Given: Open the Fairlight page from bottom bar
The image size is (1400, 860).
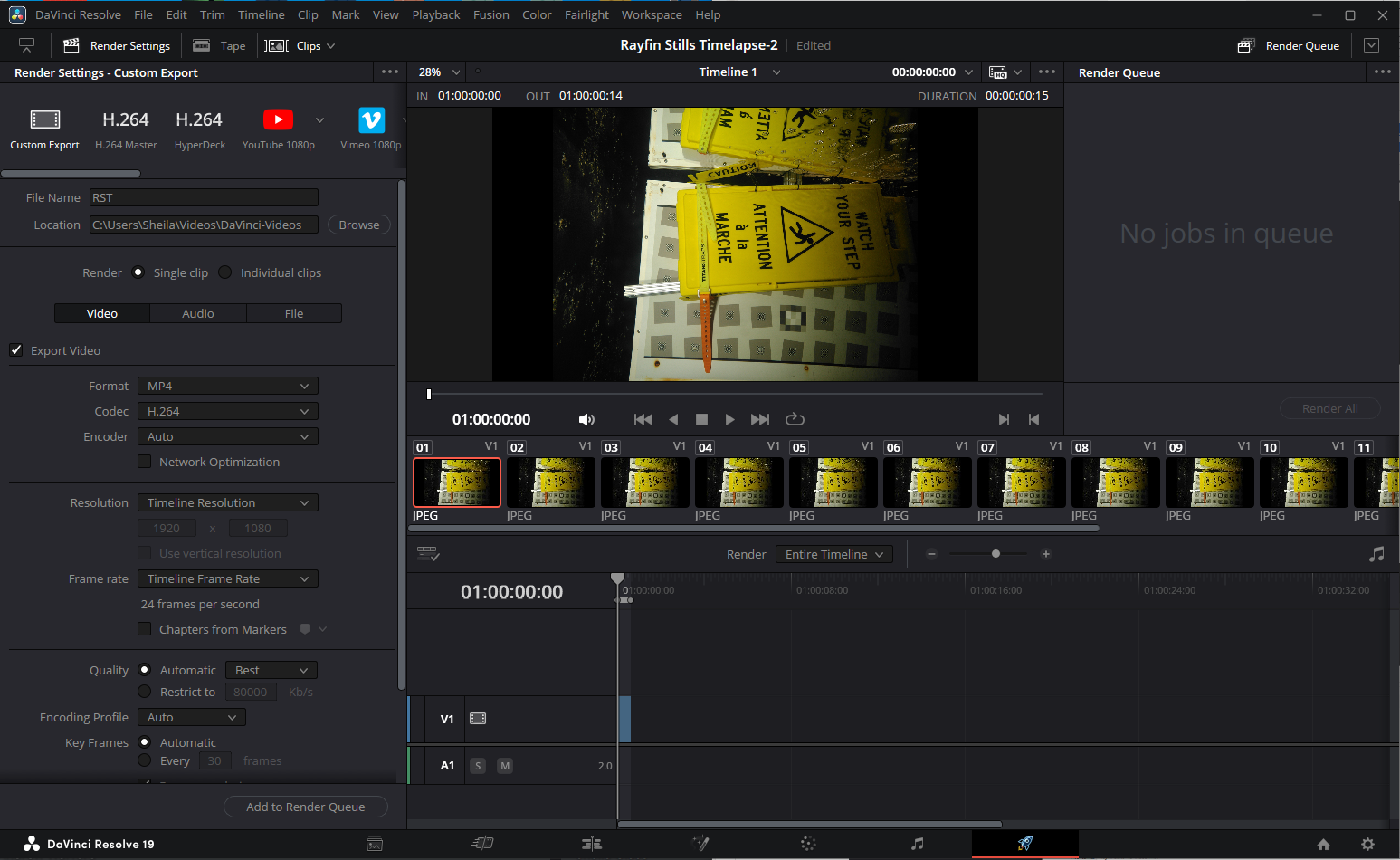Looking at the screenshot, I should [917, 844].
